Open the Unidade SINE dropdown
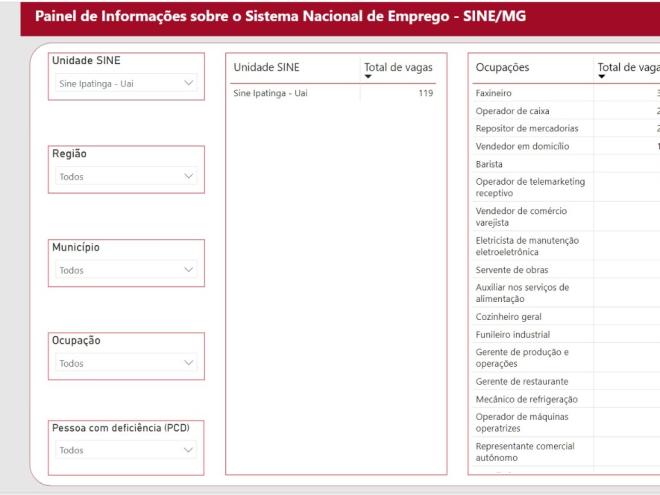 (x=125, y=83)
